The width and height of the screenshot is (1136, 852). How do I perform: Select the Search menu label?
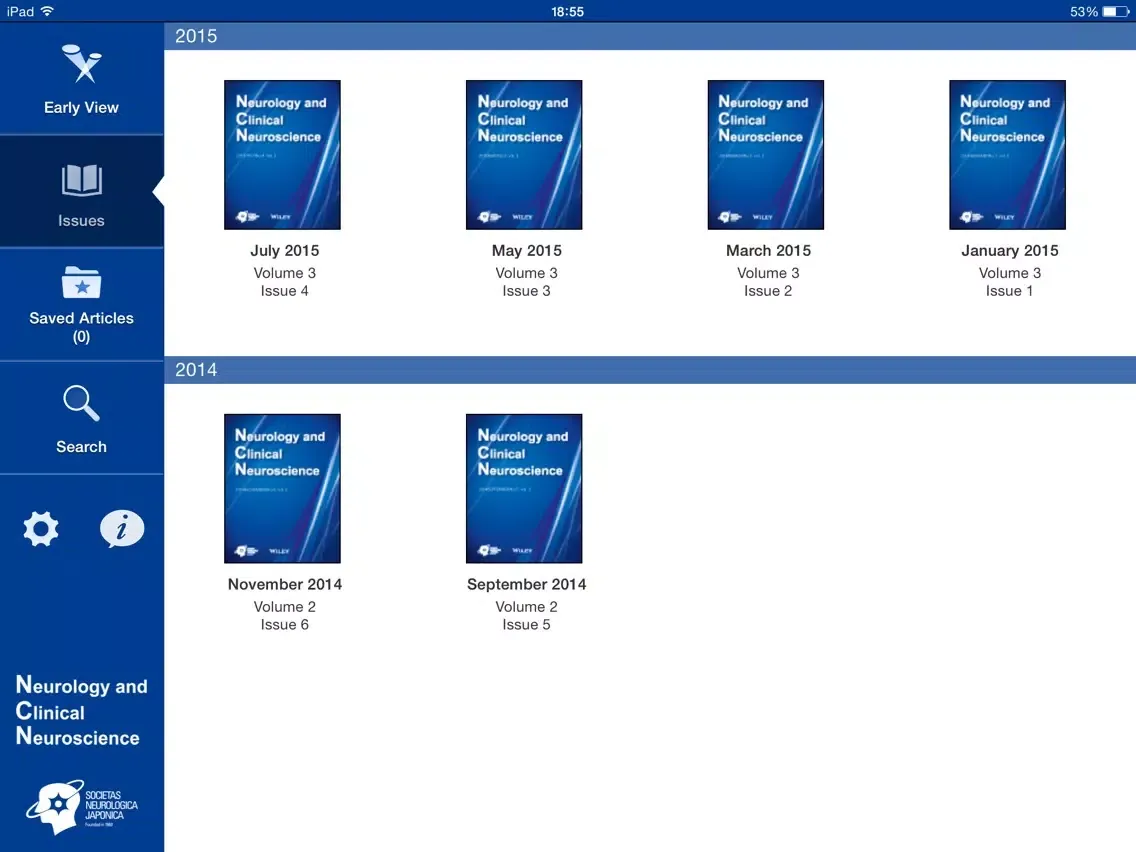(81, 446)
